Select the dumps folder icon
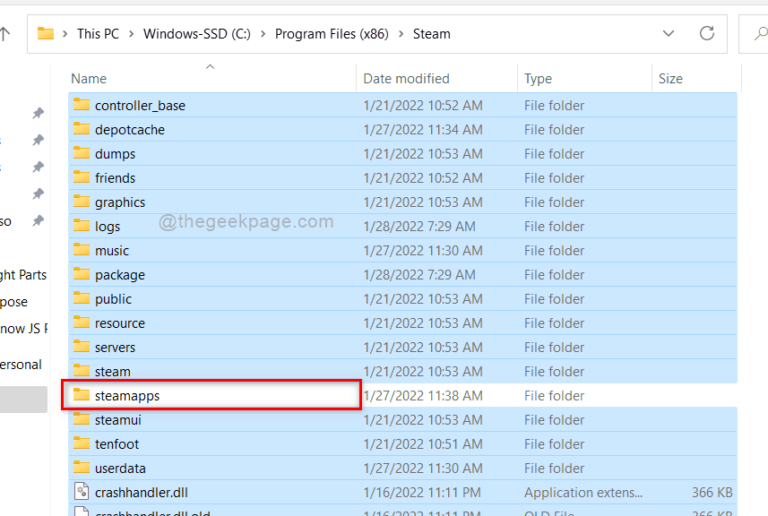This screenshot has width=768, height=516. [x=81, y=153]
